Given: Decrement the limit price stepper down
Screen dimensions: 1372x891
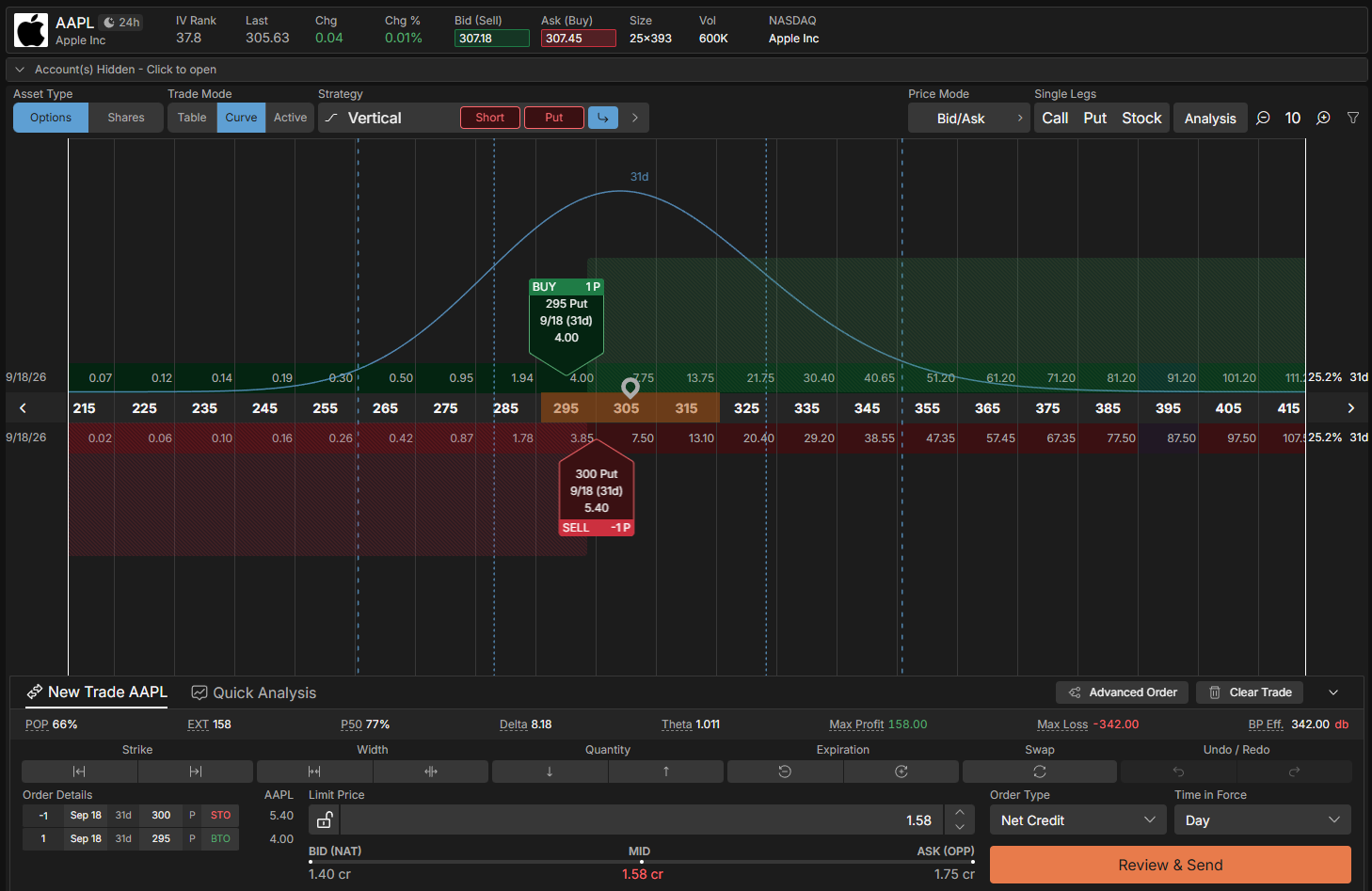Looking at the screenshot, I should [x=960, y=827].
